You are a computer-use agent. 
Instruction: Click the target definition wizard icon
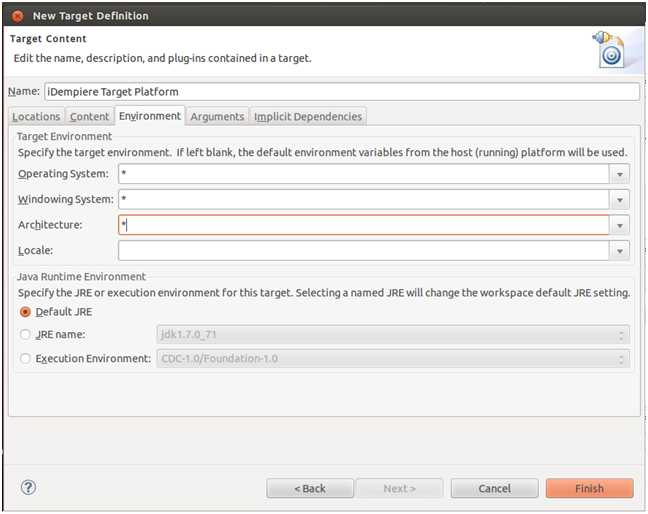(609, 50)
